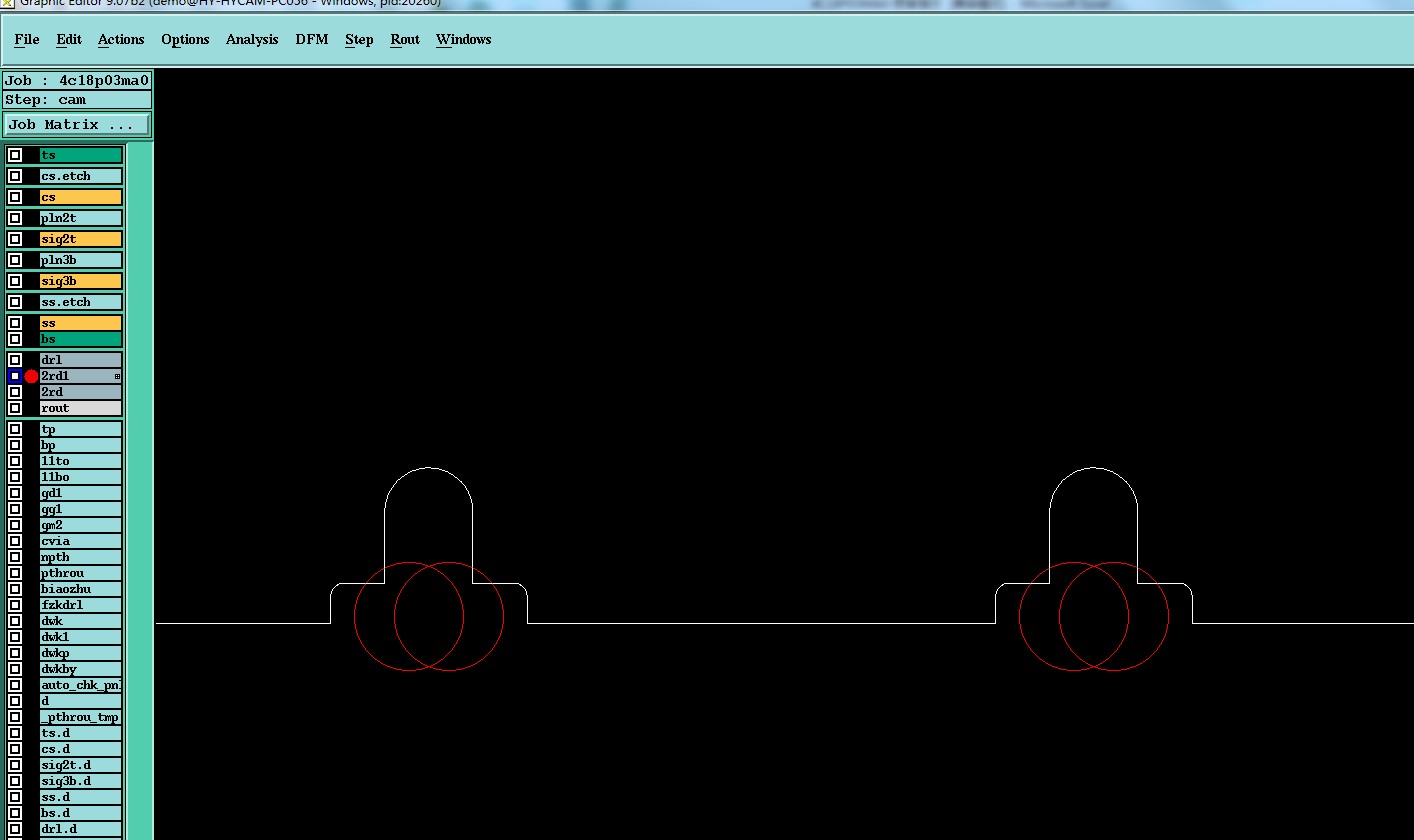Toggle display checkbox for ts layer

pyautogui.click(x=15, y=155)
